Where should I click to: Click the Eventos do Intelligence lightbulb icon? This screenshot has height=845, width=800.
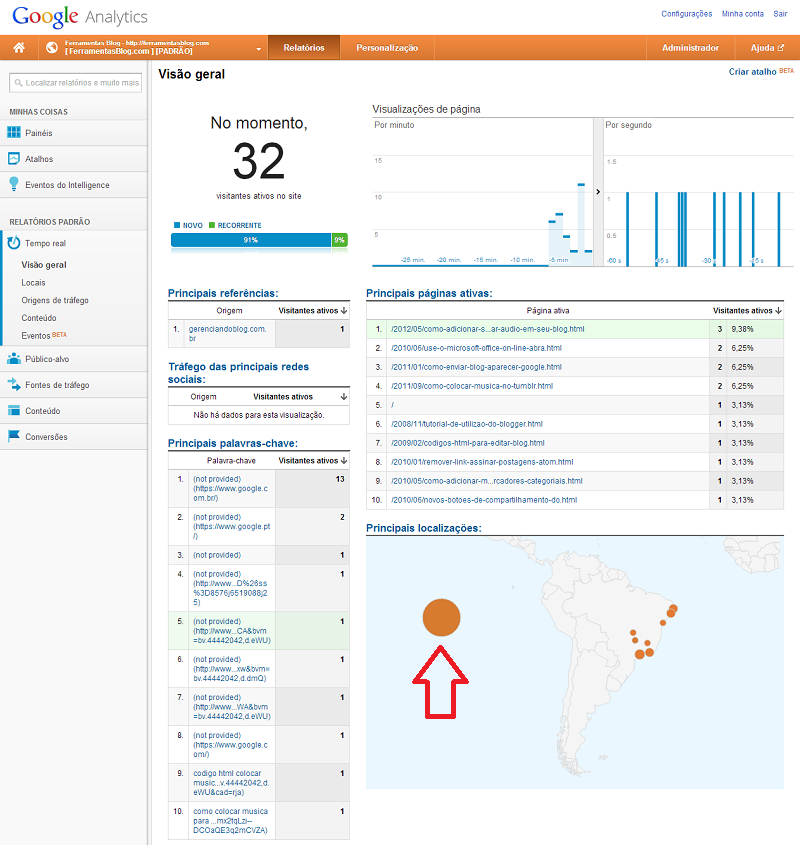14,184
